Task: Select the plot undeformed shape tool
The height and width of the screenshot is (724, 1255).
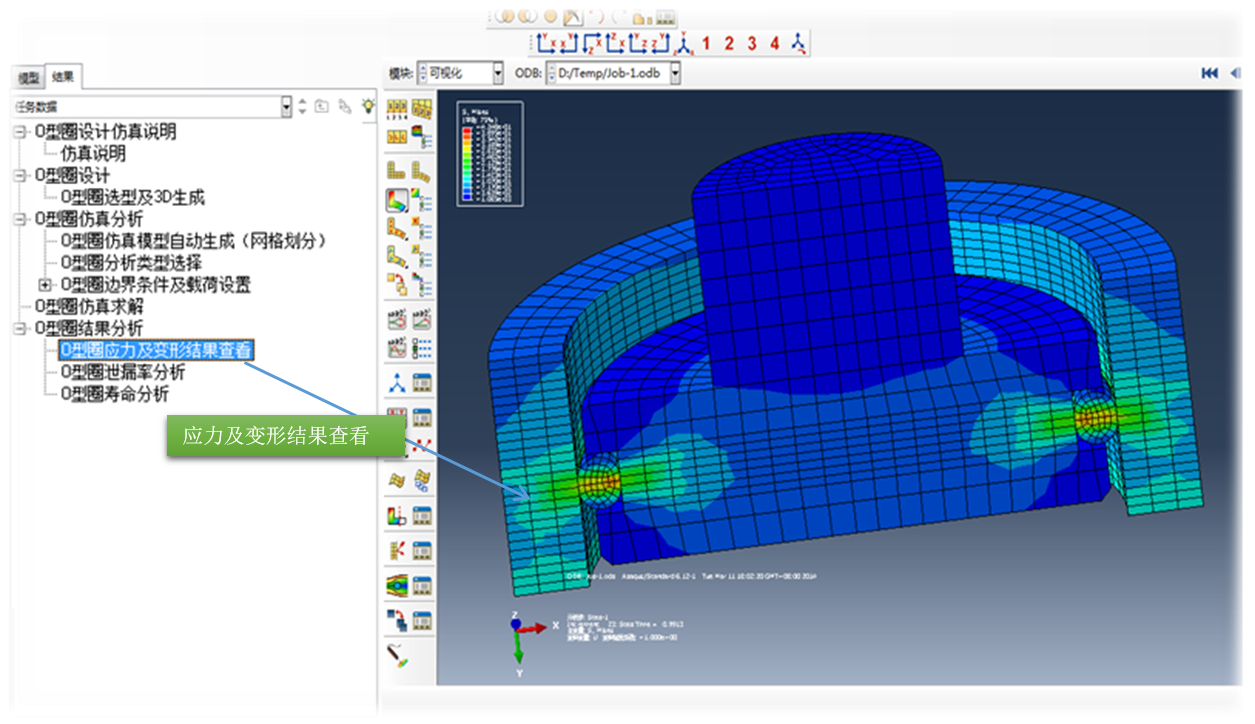Action: [397, 171]
